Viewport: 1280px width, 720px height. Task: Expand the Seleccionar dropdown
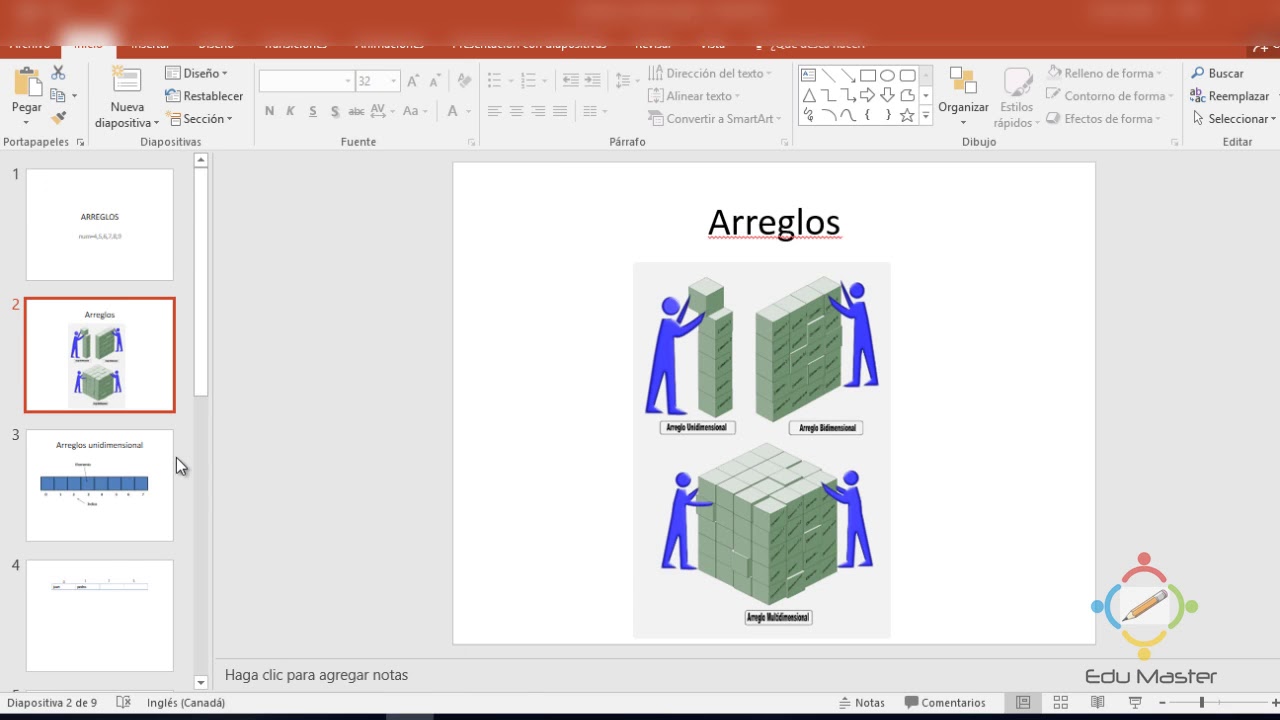(x=1231, y=118)
